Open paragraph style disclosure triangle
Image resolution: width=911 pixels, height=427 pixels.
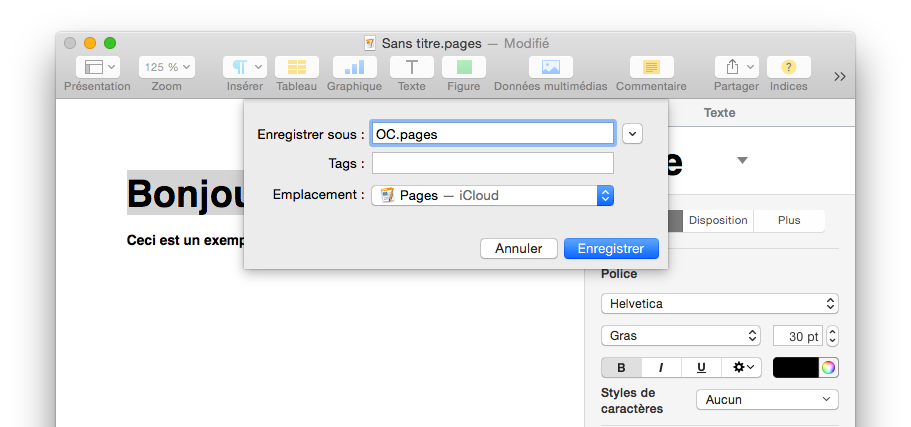pyautogui.click(x=743, y=160)
